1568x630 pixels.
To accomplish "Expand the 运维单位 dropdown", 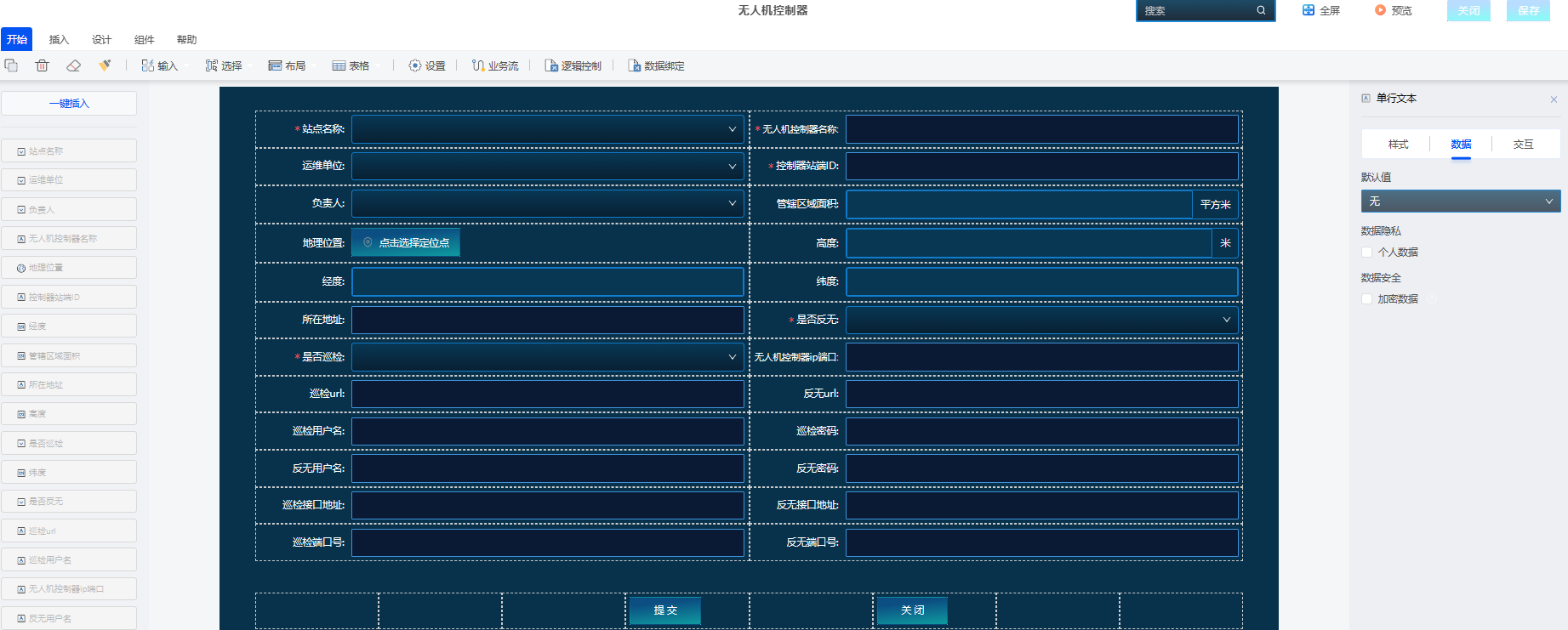I will click(548, 166).
